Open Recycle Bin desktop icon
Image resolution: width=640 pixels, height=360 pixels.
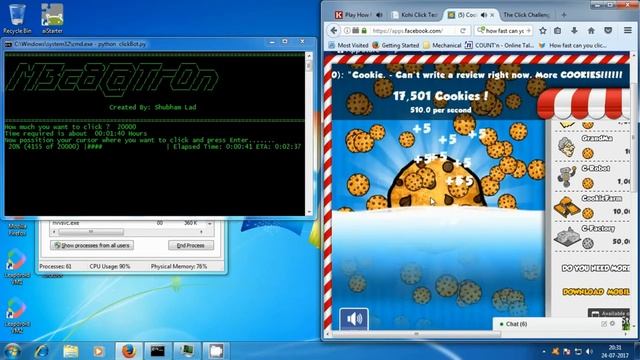coord(17,19)
